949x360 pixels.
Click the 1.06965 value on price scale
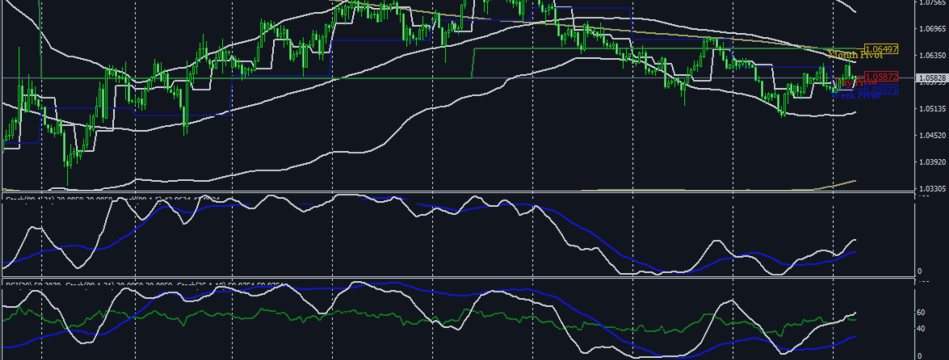[x=931, y=28]
